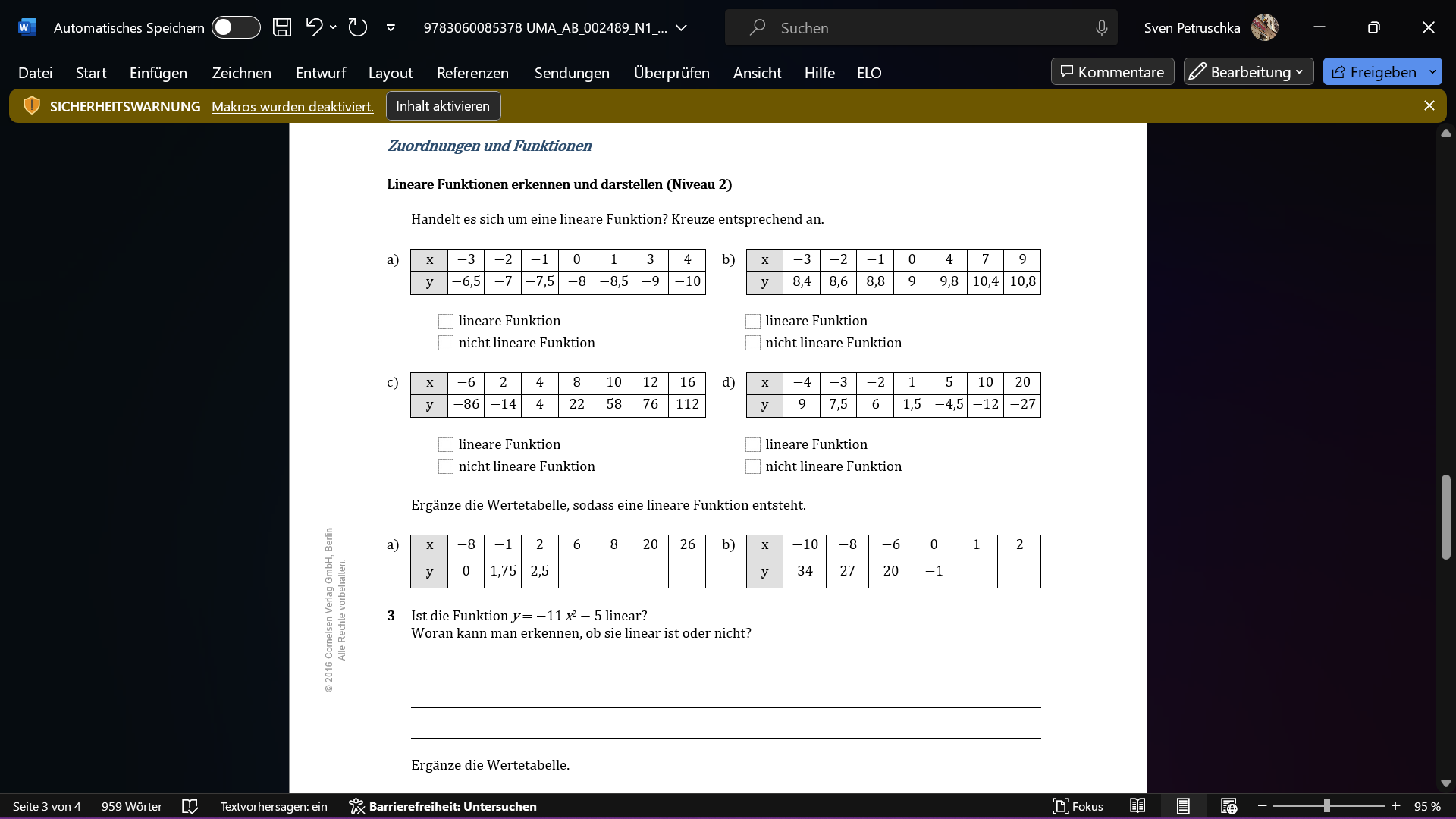Open the Referenzen tab
1456x819 pixels.
point(472,72)
